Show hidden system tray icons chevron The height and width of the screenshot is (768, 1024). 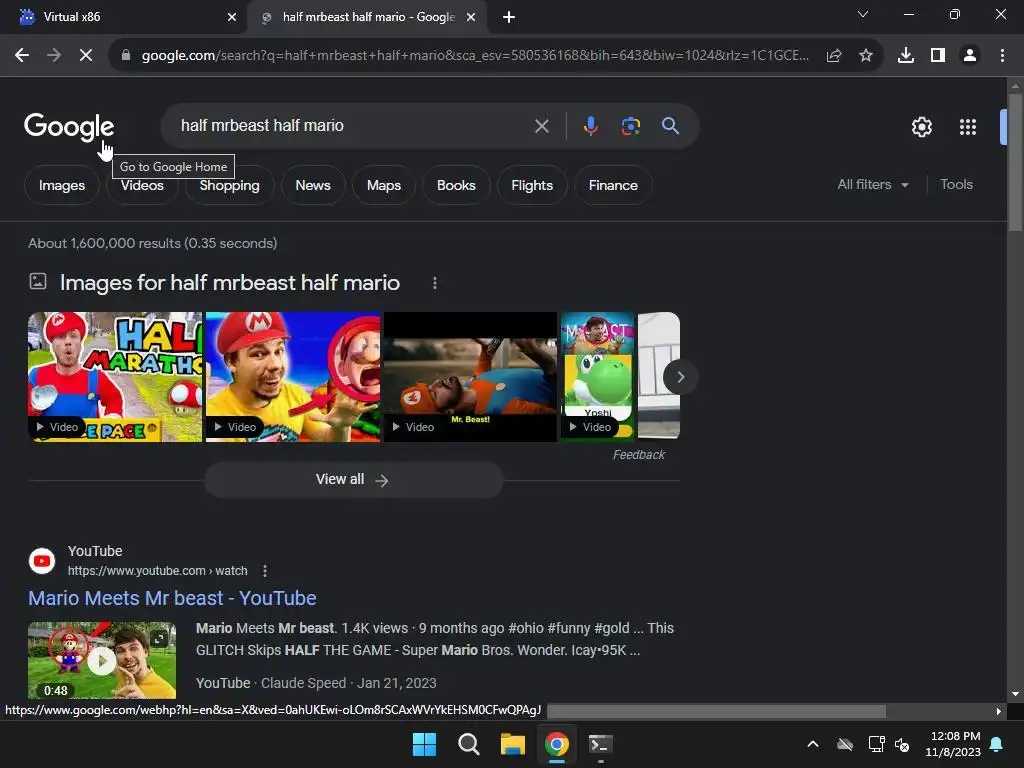pyautogui.click(x=813, y=744)
